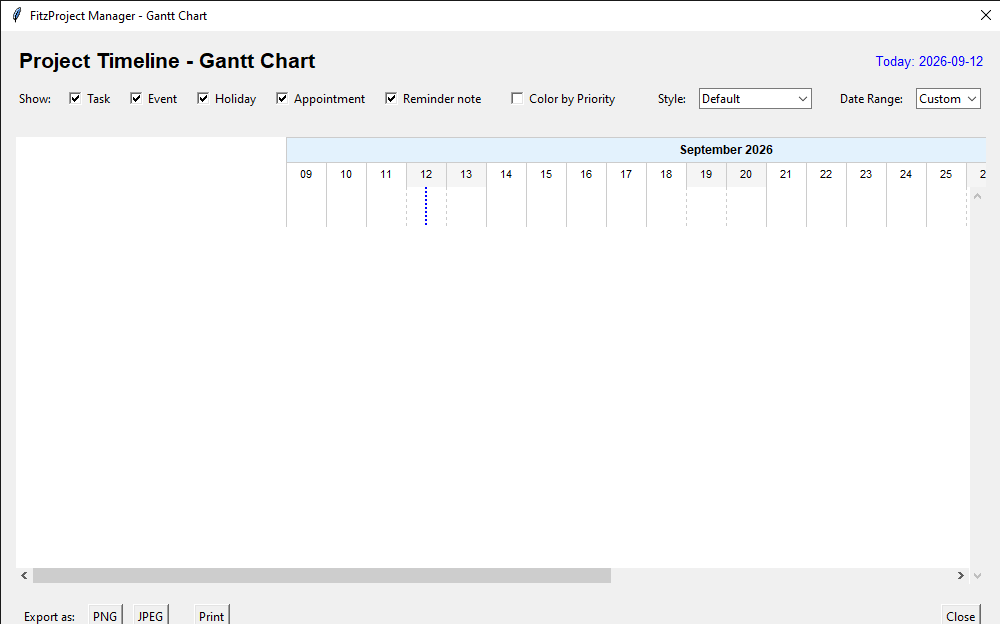Click the left arrow of horizontal scrollbar
The image size is (1000, 624).
[x=24, y=576]
